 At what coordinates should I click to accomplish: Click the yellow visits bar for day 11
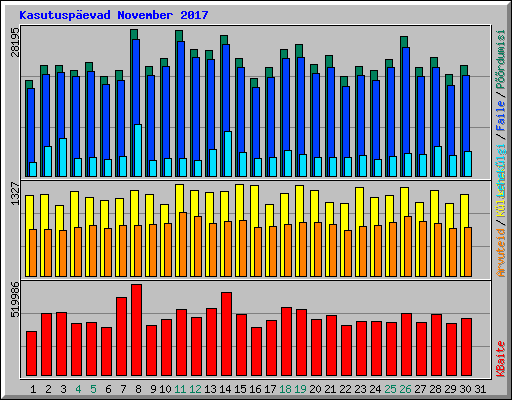pyautogui.click(x=179, y=198)
